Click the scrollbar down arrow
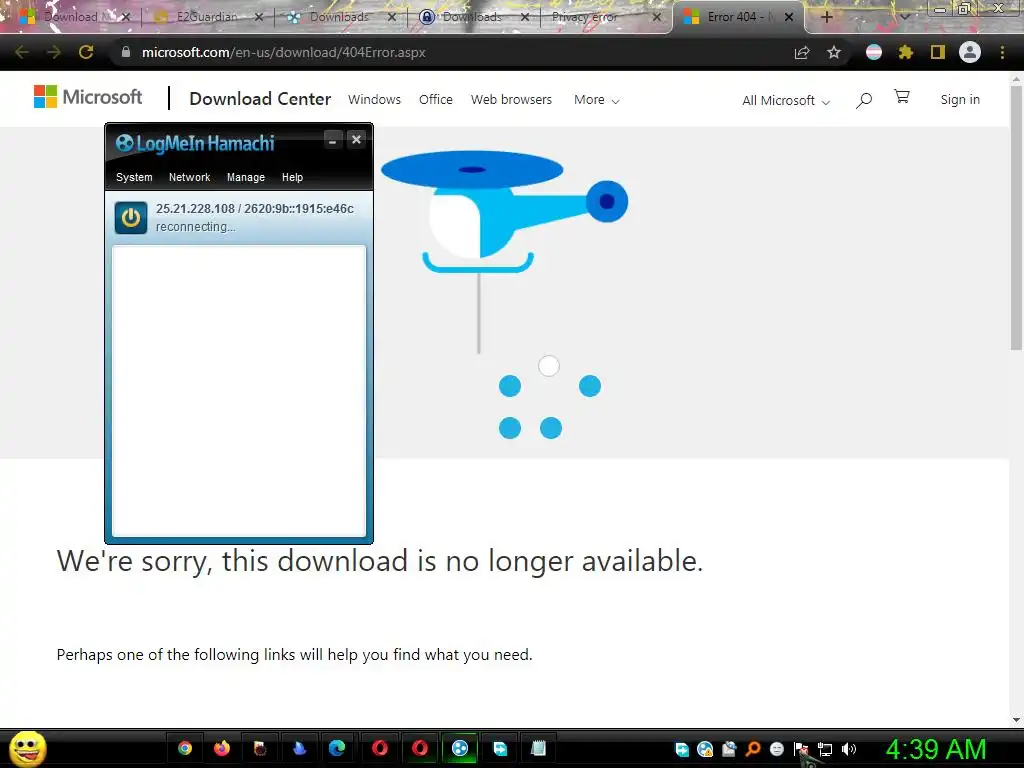The image size is (1024, 768). click(x=1016, y=720)
